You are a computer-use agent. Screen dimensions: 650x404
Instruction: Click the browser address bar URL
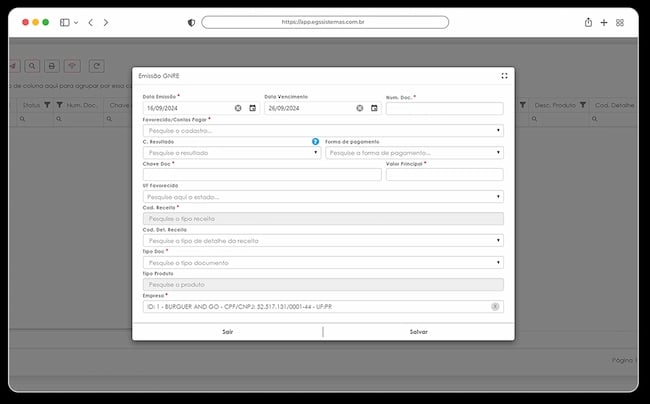(325, 22)
